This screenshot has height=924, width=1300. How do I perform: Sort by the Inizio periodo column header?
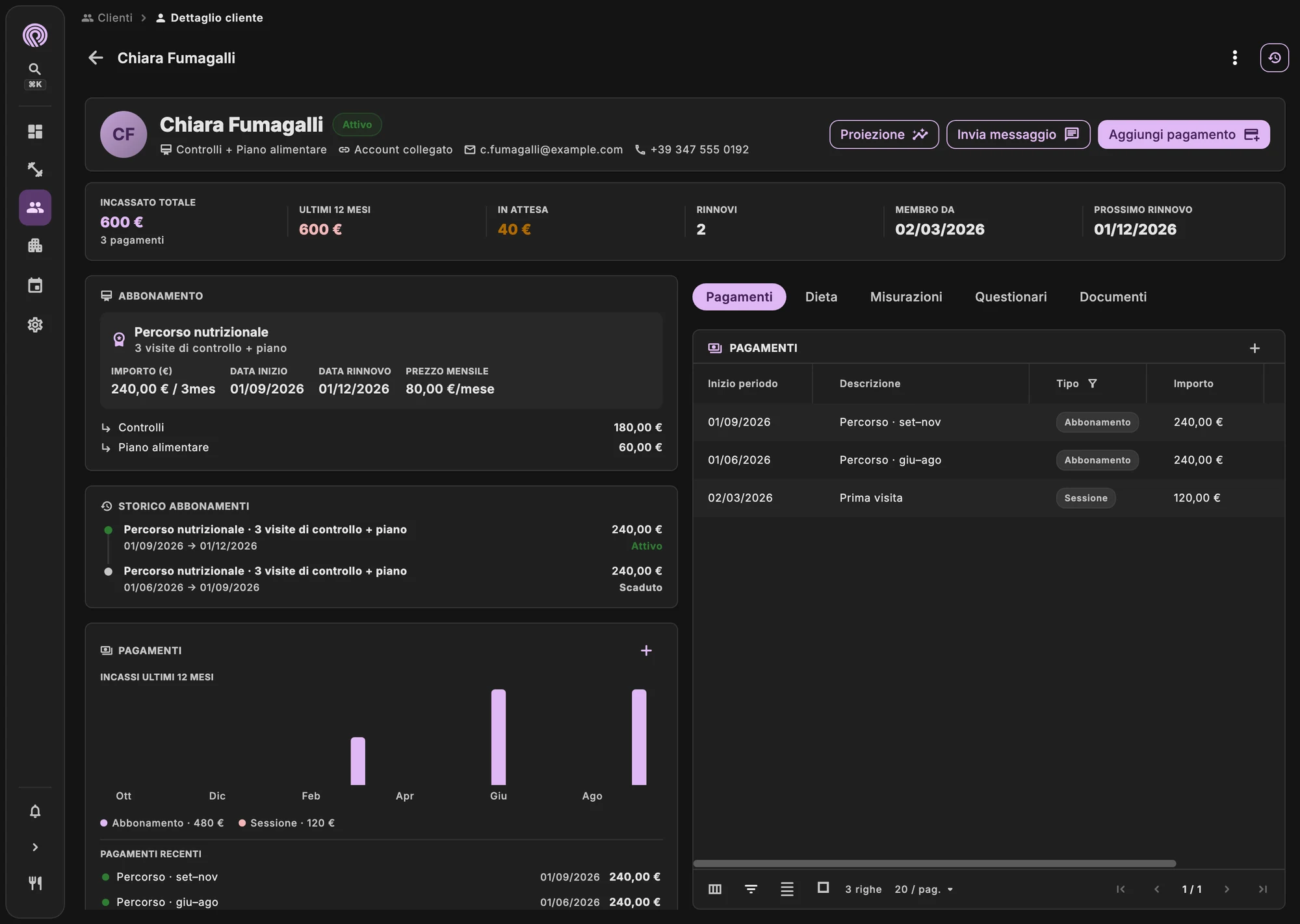click(x=742, y=383)
